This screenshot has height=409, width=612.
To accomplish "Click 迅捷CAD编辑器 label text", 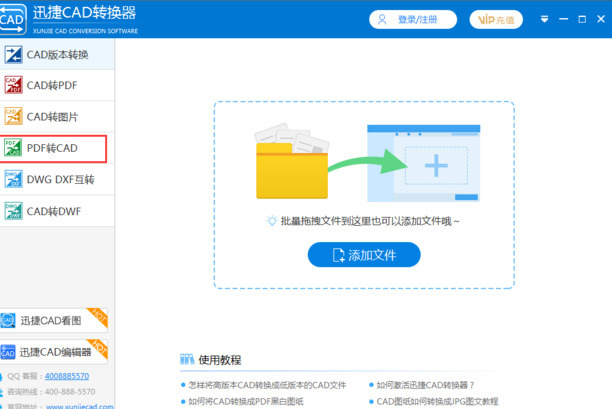I will pyautogui.click(x=55, y=352).
